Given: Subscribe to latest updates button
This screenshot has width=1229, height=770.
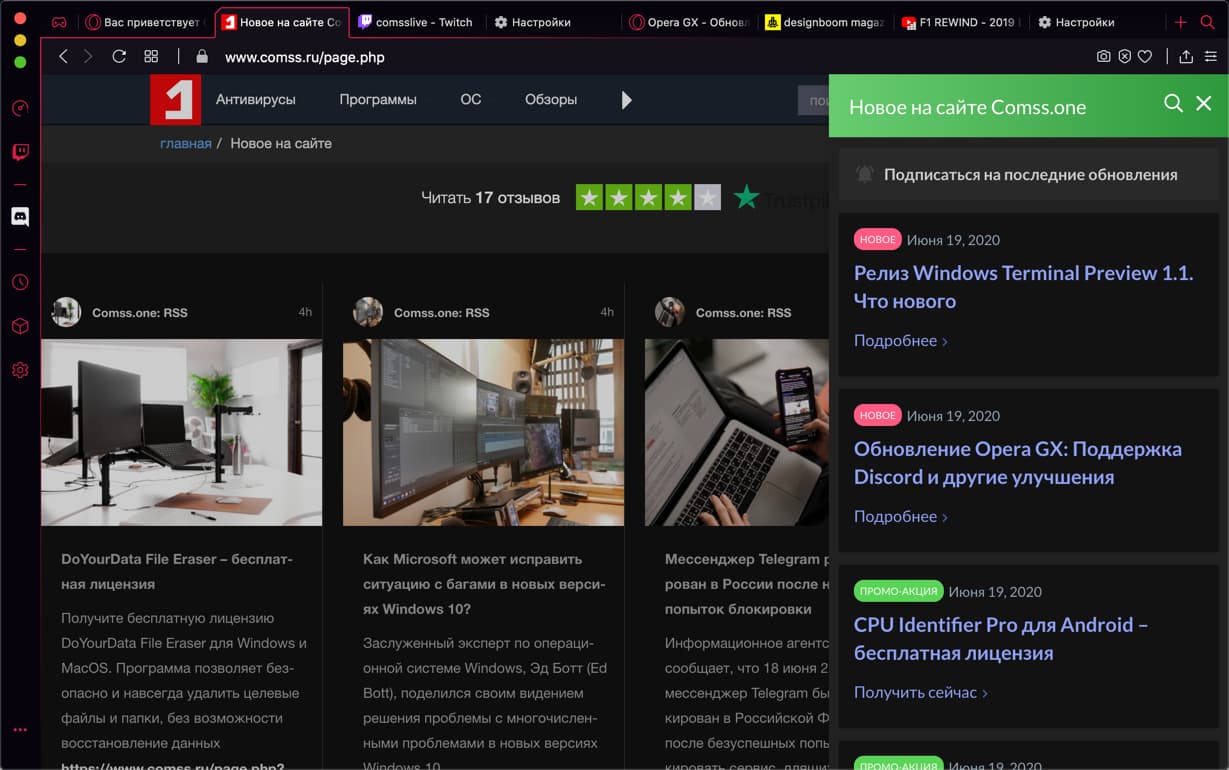Looking at the screenshot, I should point(1029,174).
